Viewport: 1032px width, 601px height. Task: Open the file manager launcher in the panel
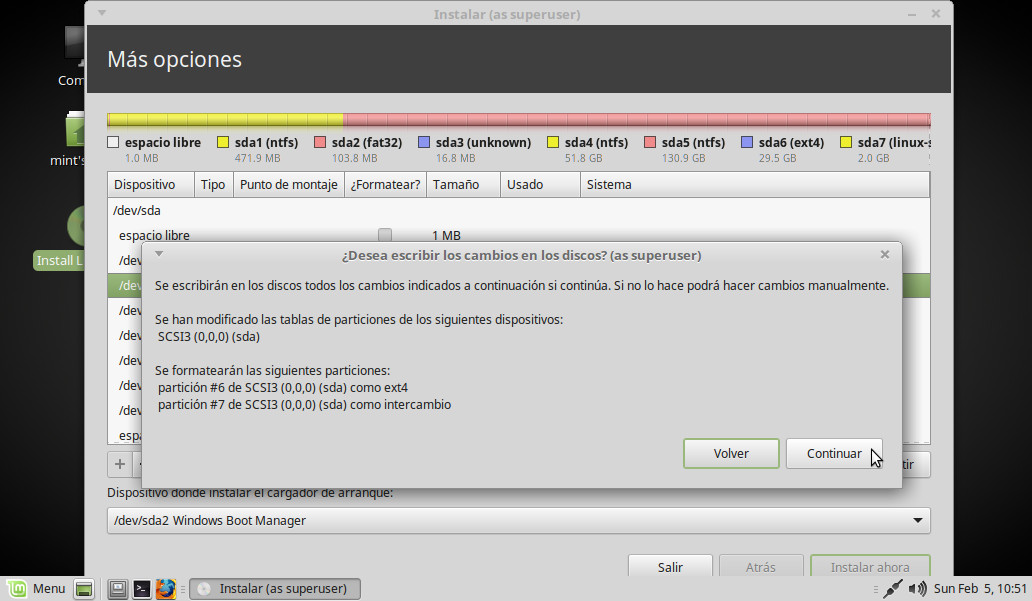point(117,589)
